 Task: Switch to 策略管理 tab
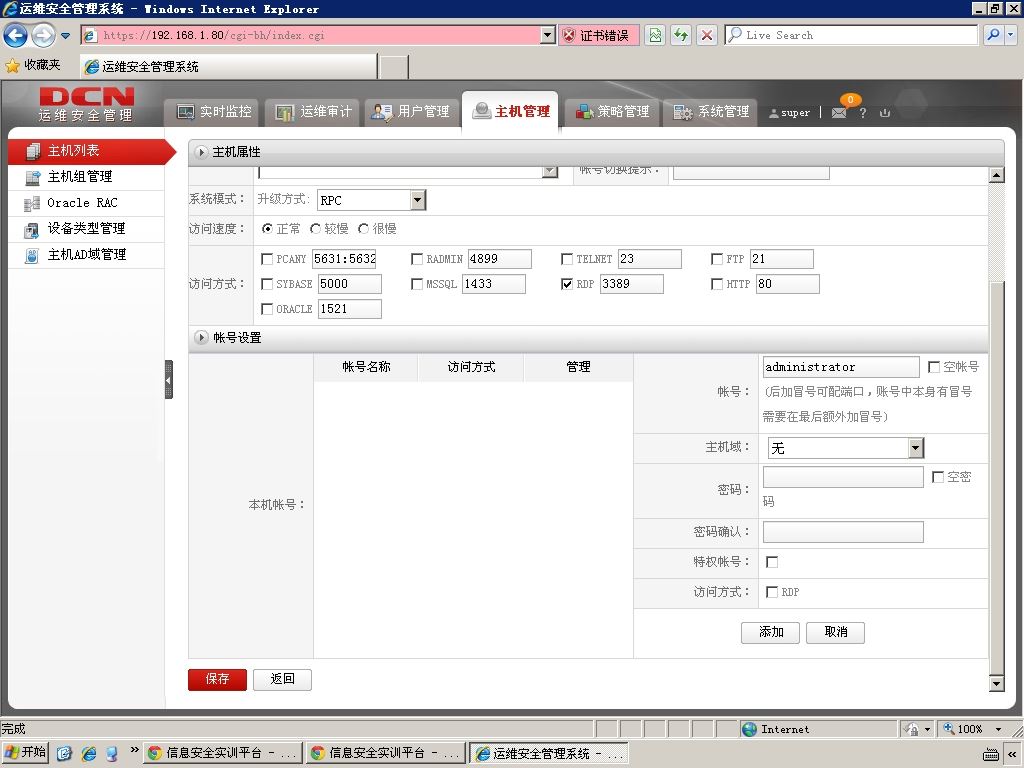612,112
